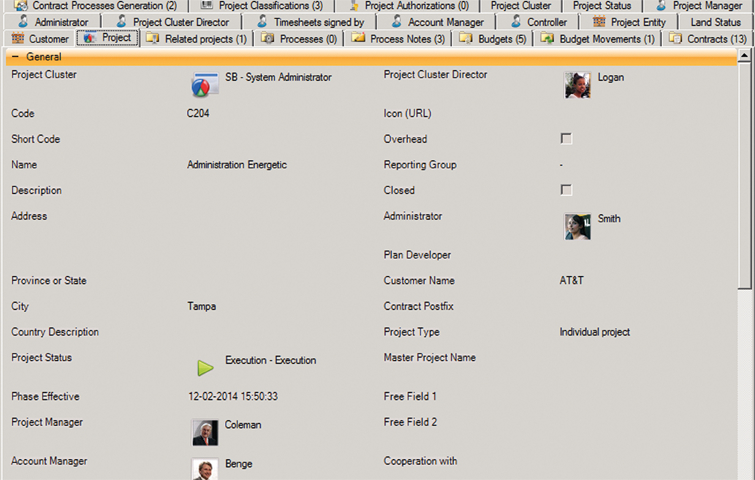Image resolution: width=755 pixels, height=480 pixels.
Task: Click Logan's director photo
Action: (577, 85)
